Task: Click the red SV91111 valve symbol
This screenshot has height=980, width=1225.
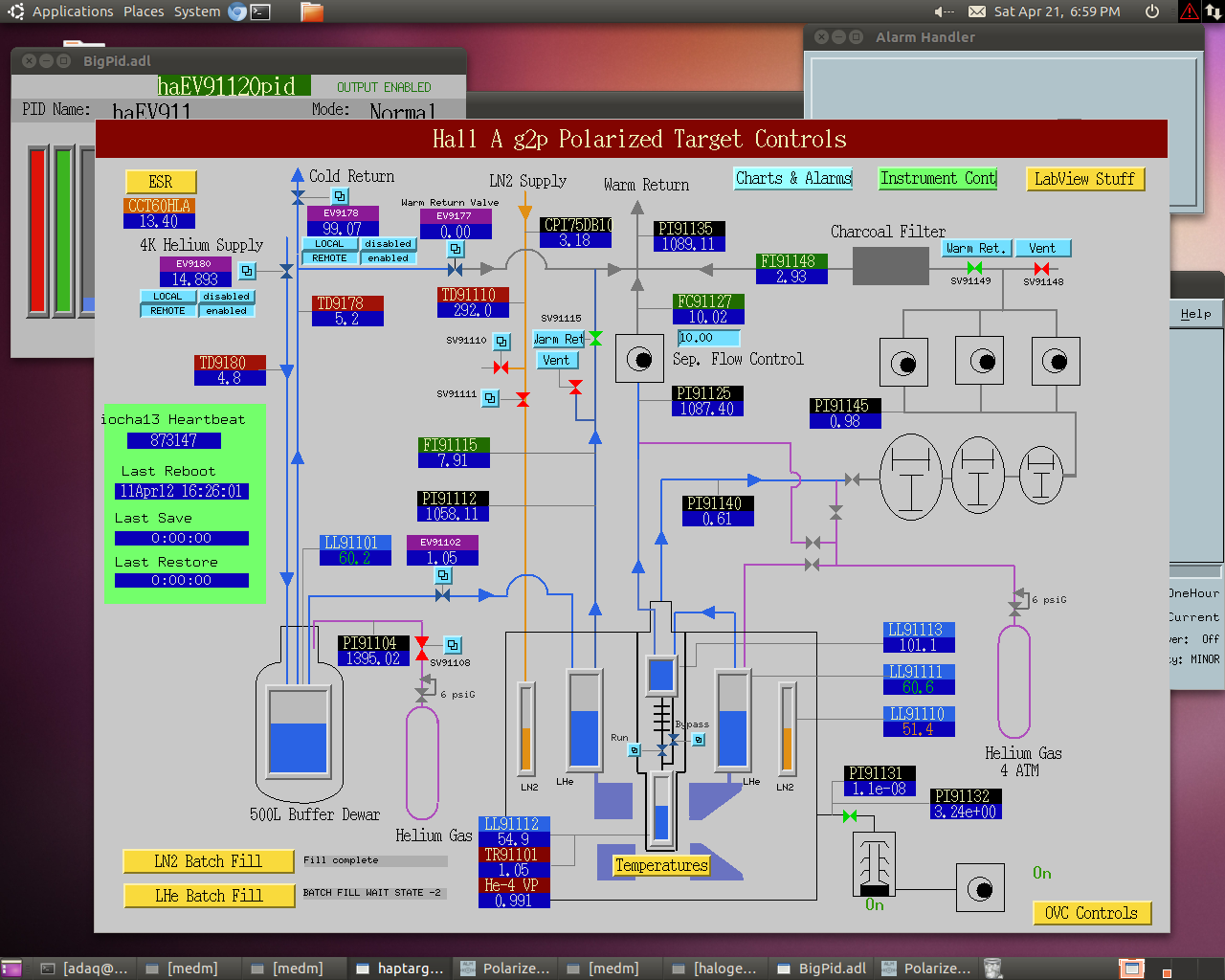Action: [x=523, y=399]
